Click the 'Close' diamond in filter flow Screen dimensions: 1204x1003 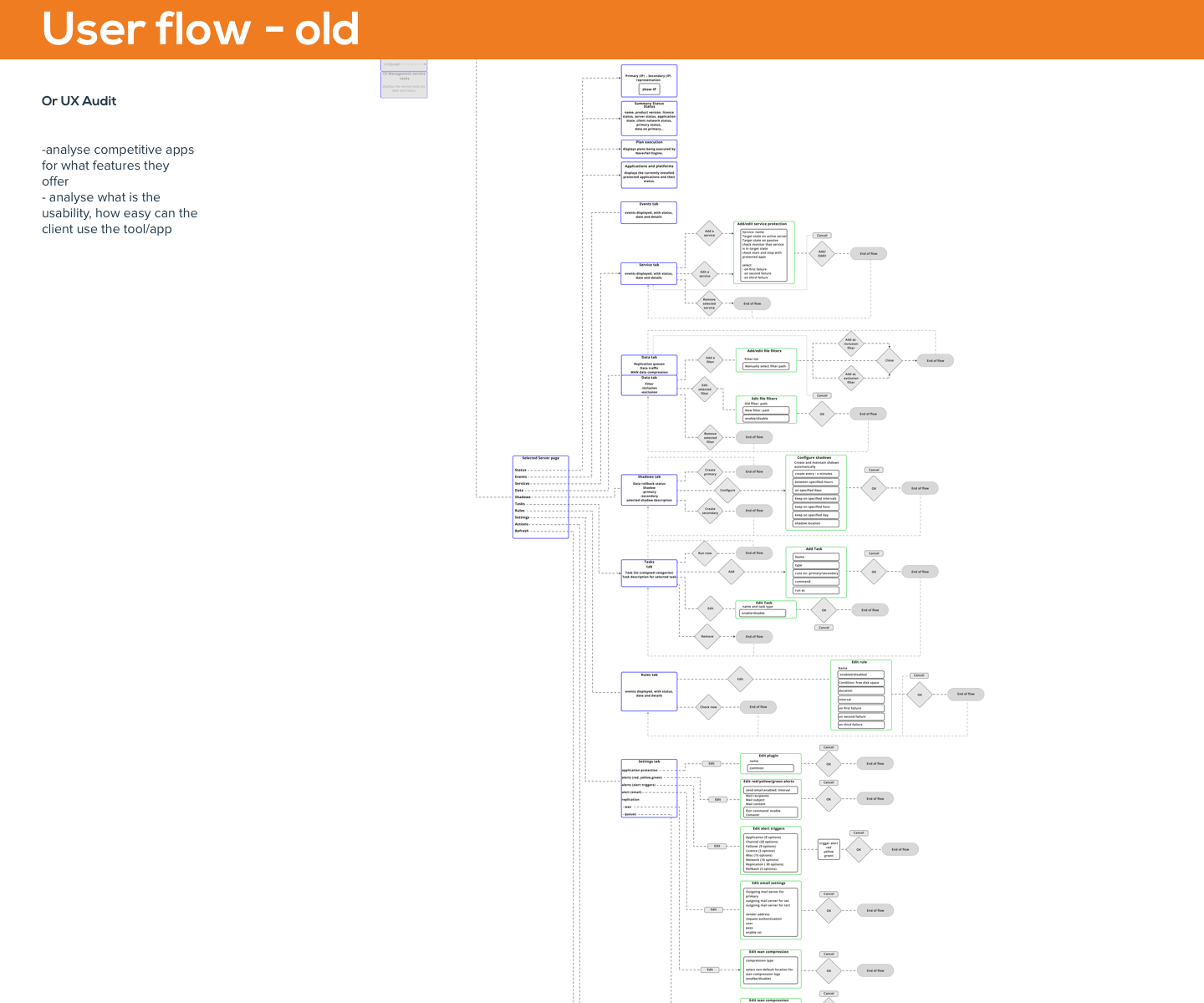click(889, 360)
